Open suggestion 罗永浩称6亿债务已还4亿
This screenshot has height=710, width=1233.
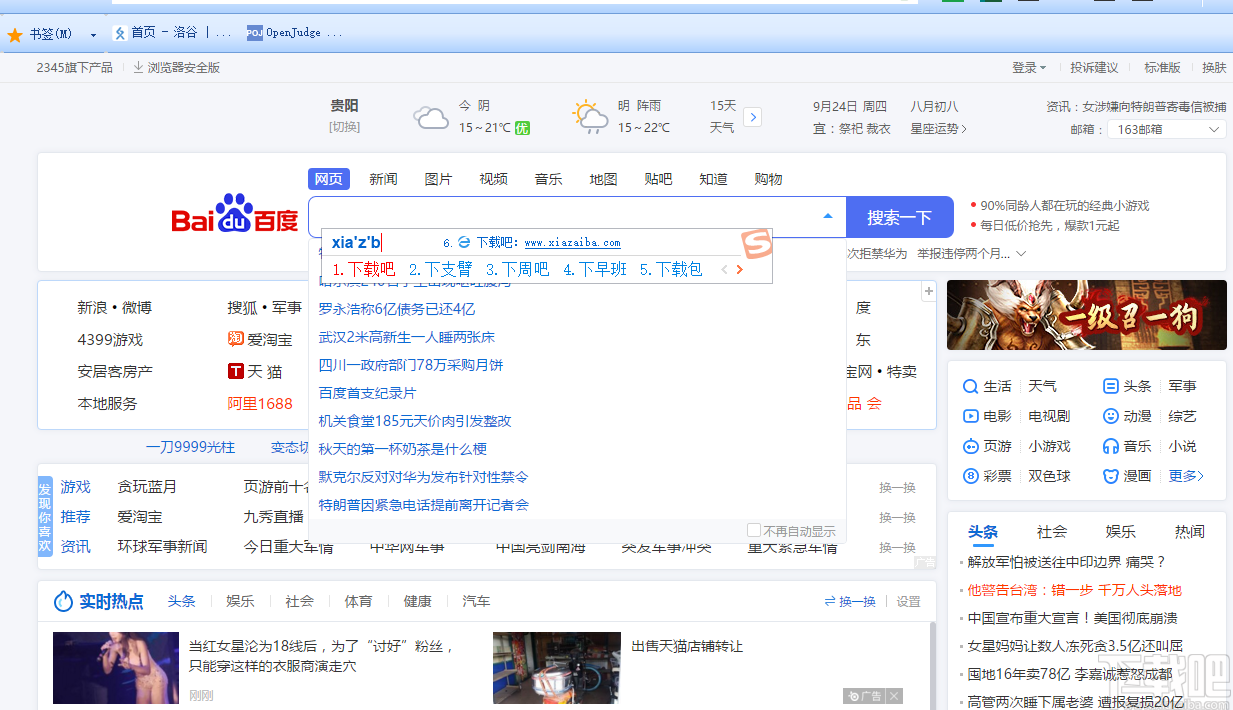396,309
